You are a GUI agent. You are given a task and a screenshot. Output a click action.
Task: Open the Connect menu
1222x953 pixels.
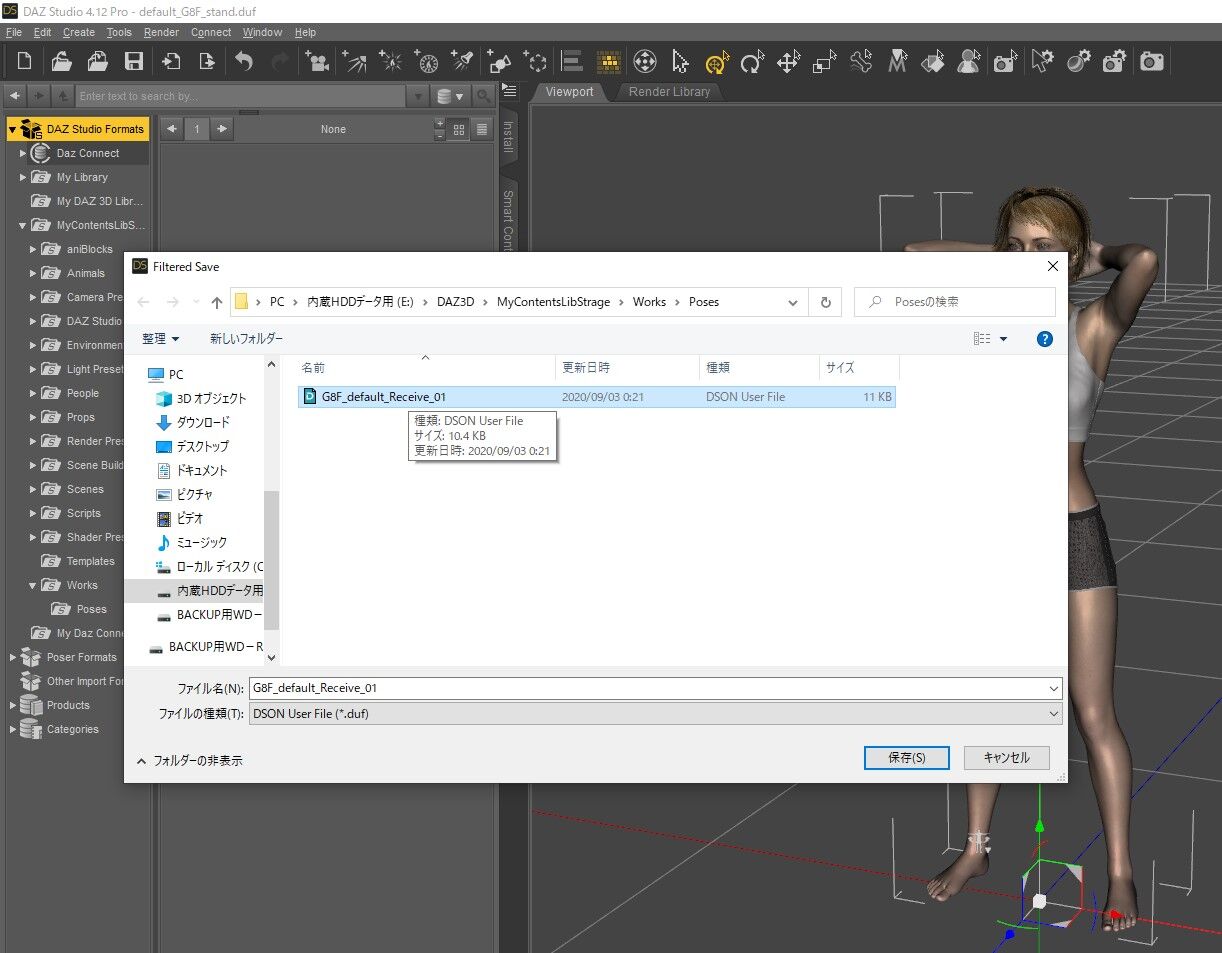point(211,32)
